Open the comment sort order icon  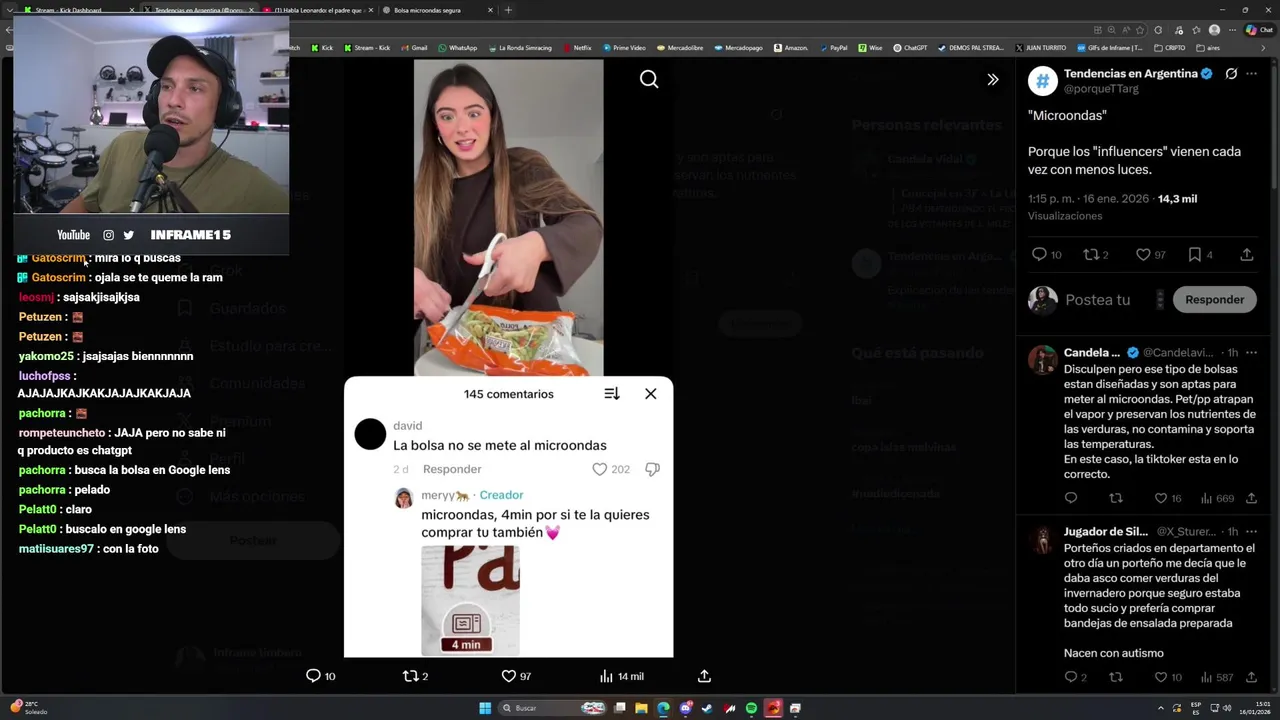[x=612, y=394]
